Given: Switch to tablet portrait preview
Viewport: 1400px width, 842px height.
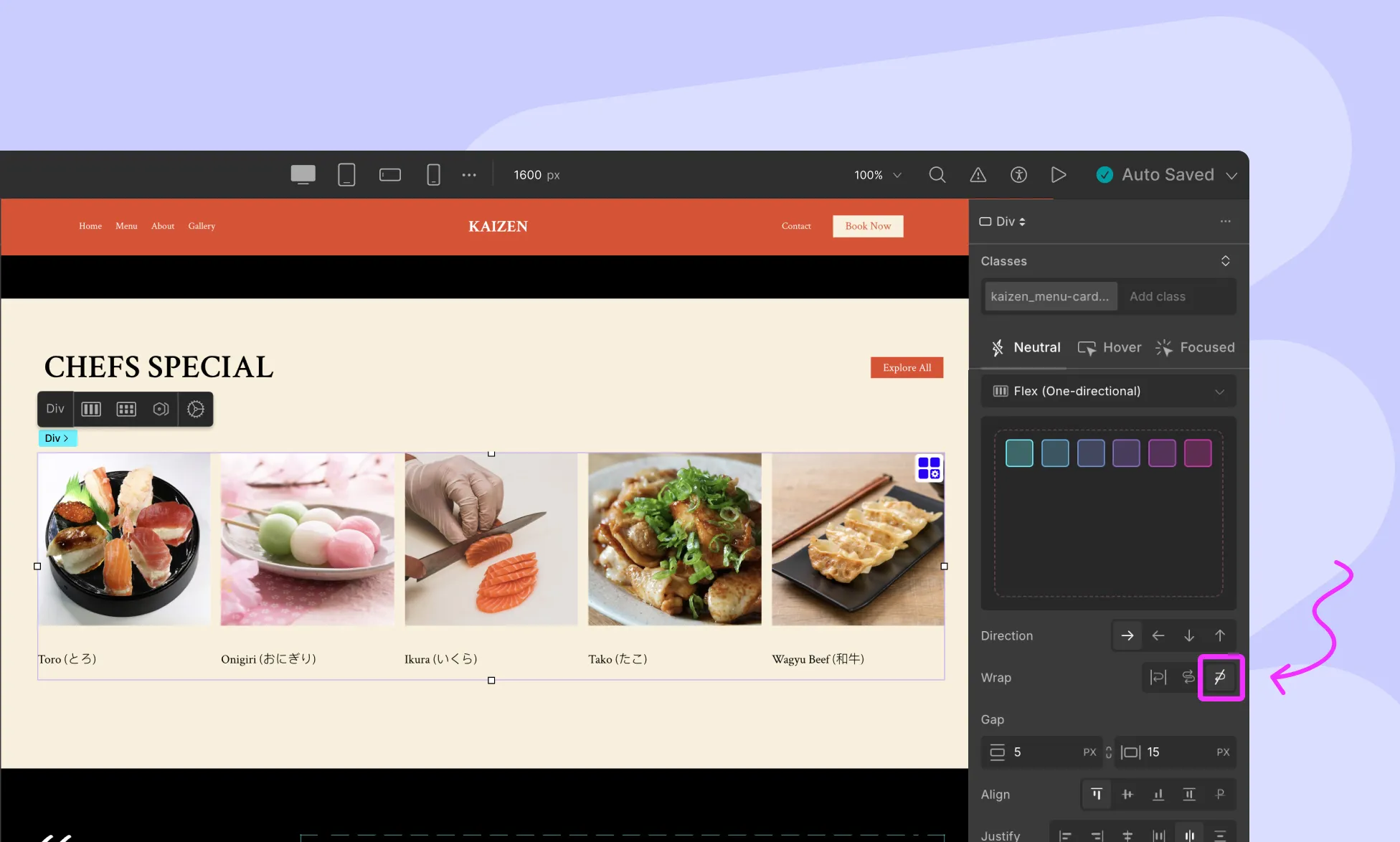Looking at the screenshot, I should point(346,174).
